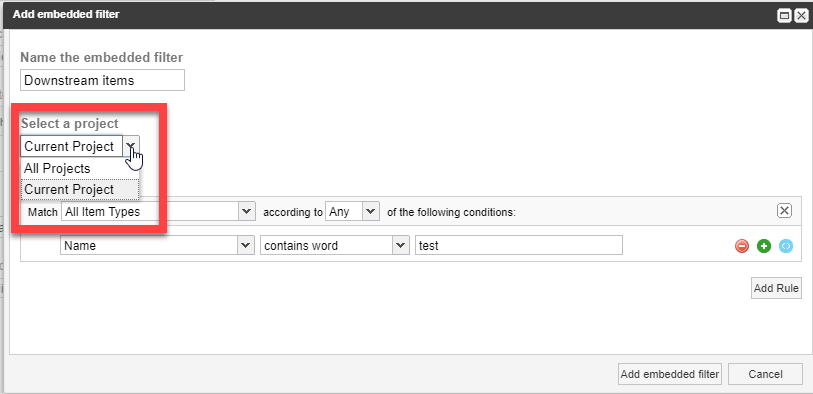Click the 'according to' text
Image resolution: width=813 pixels, height=394 pixels.
[x=293, y=213]
